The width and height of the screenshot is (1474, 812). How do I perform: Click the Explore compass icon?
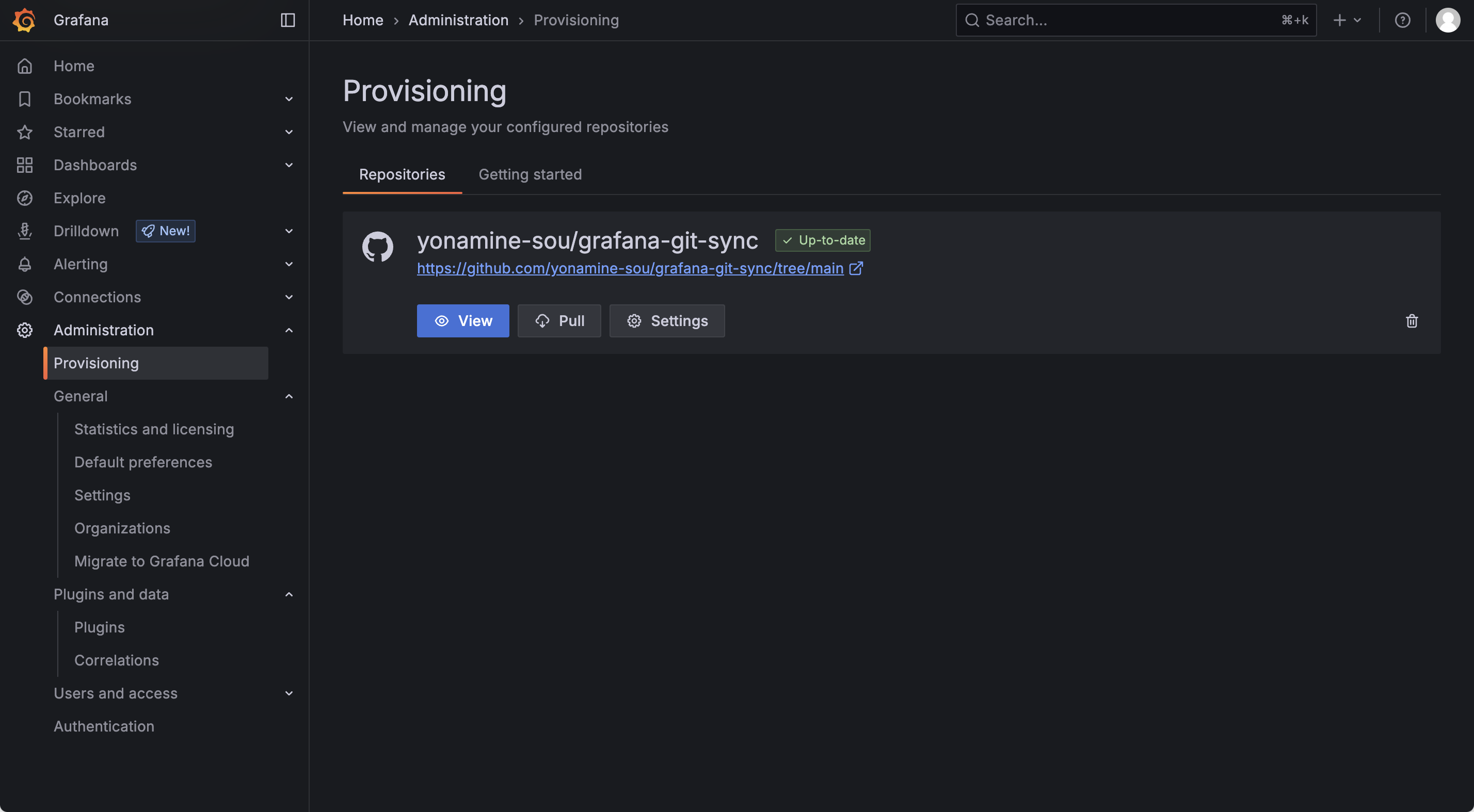click(x=25, y=198)
